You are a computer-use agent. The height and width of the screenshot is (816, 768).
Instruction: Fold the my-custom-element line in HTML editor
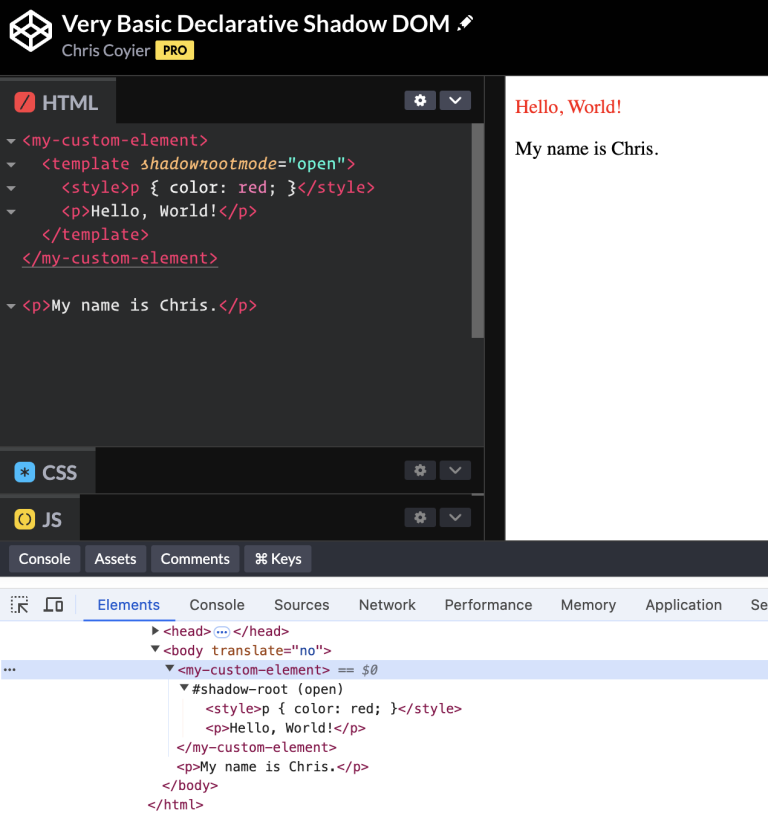[x=11, y=141]
